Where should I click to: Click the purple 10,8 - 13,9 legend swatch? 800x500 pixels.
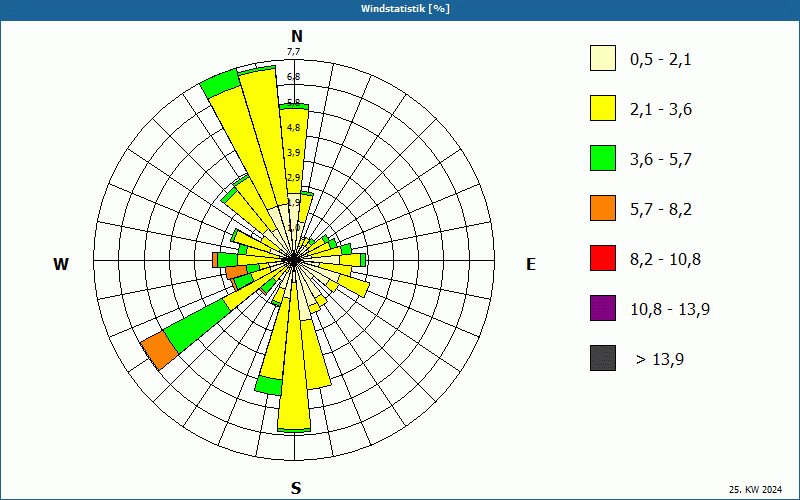tap(603, 308)
